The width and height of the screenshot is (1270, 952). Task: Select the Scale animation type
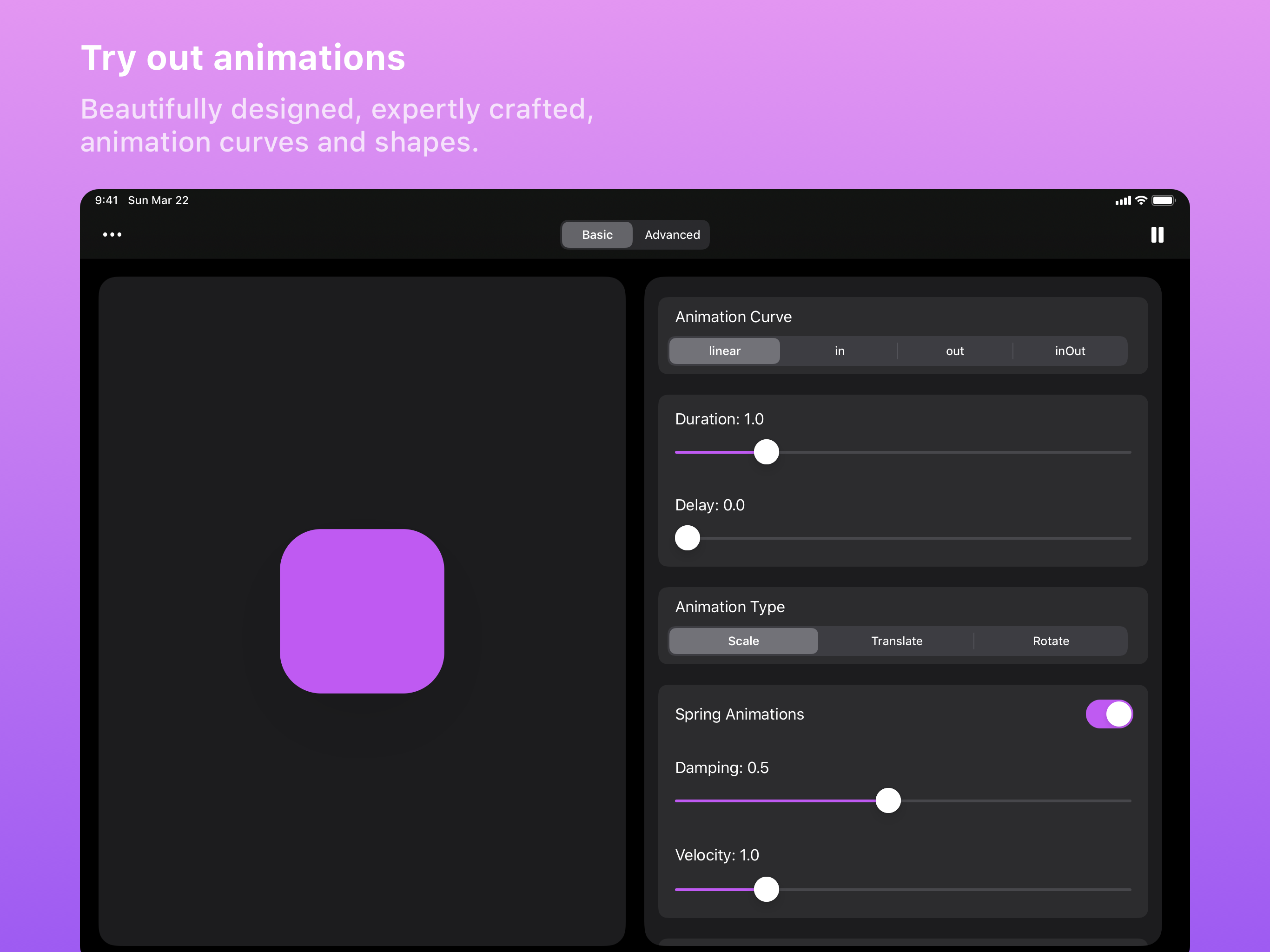[x=743, y=641]
